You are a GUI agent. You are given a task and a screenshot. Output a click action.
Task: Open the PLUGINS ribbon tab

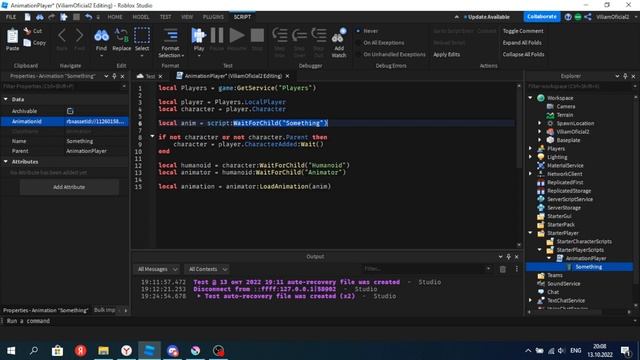pyautogui.click(x=213, y=17)
